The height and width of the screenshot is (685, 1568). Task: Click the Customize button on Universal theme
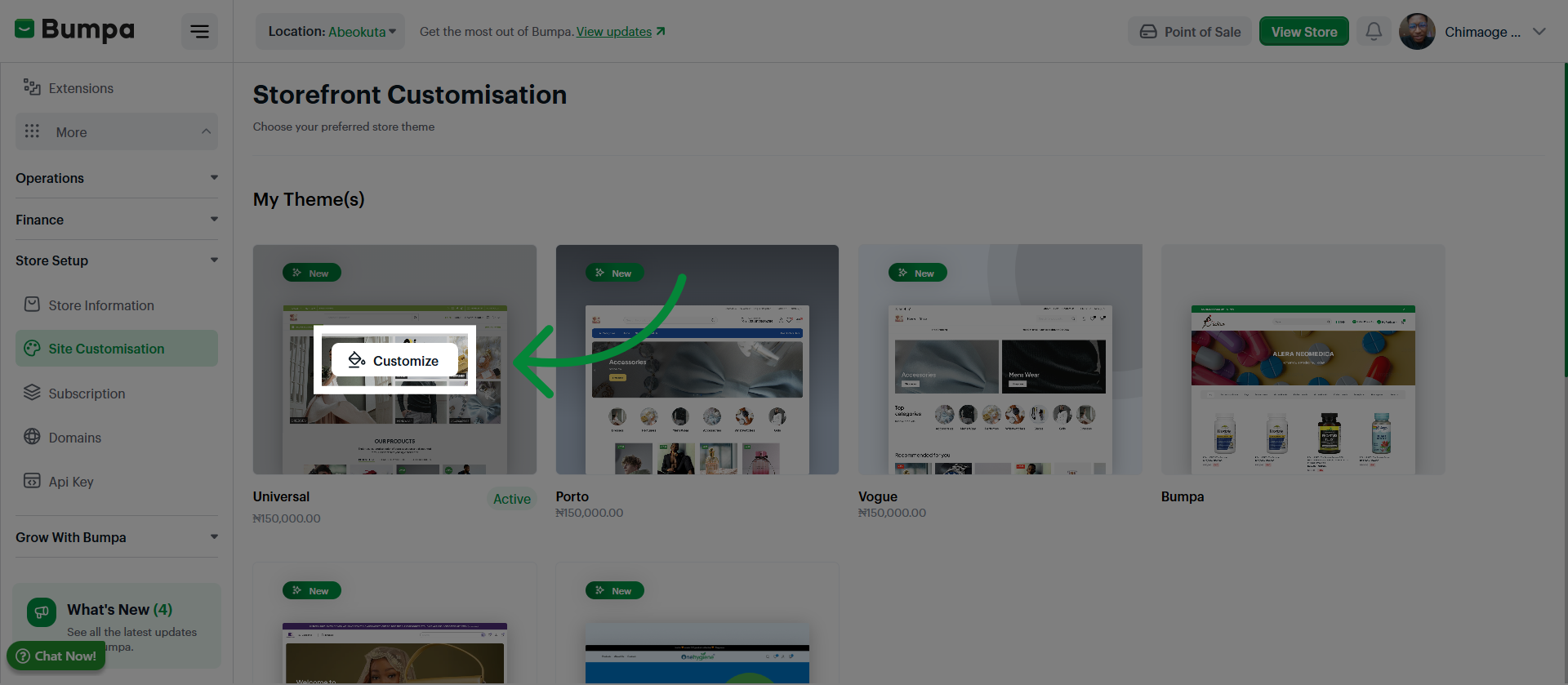(394, 360)
